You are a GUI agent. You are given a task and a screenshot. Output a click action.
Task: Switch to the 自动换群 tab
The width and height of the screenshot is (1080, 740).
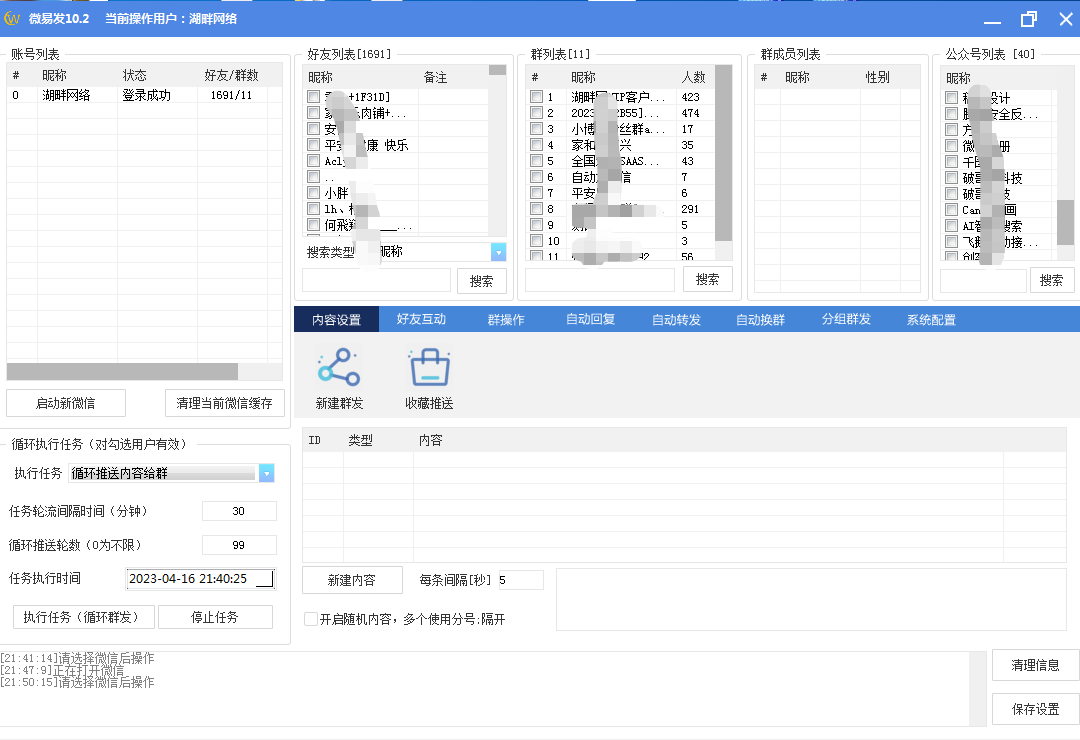point(760,320)
